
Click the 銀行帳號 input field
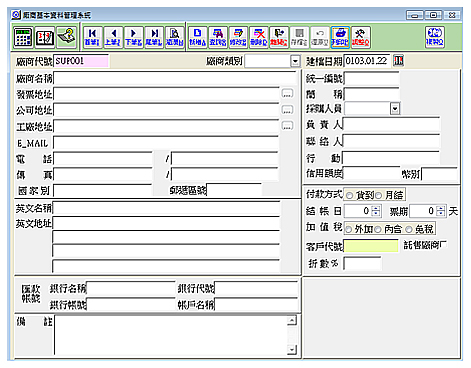(x=131, y=304)
